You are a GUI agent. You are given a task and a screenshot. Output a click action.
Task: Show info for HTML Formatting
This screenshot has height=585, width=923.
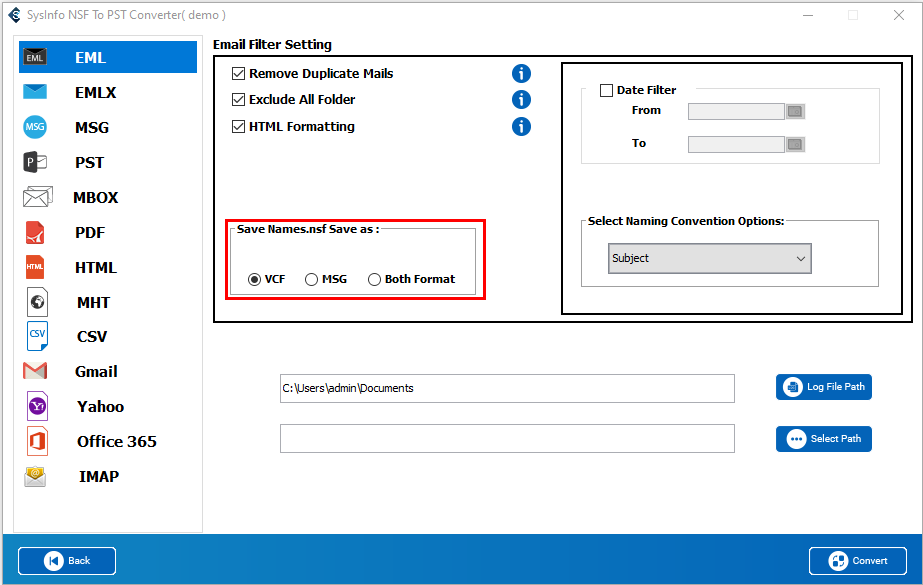[x=521, y=127]
